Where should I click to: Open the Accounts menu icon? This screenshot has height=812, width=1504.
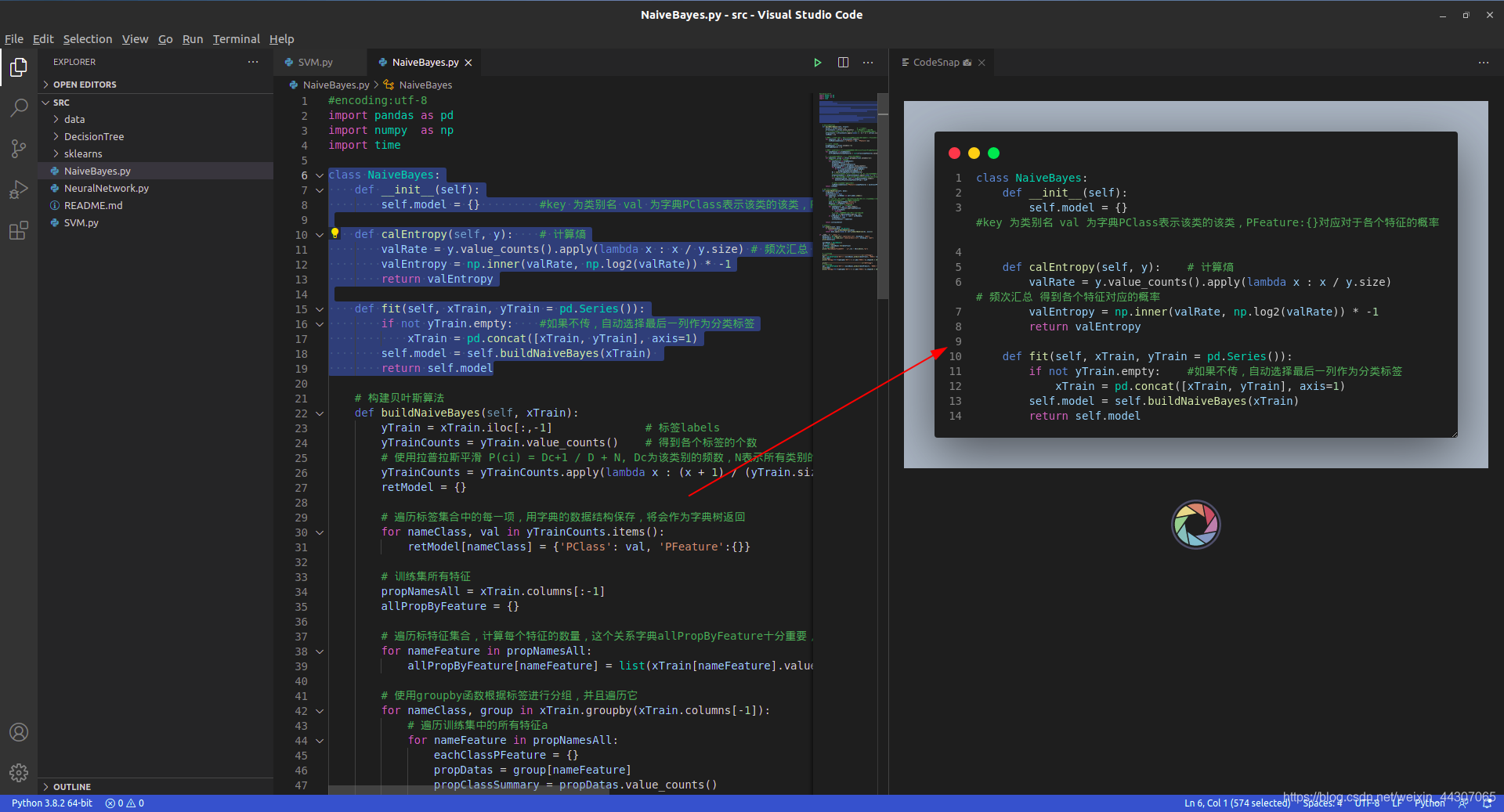19,732
